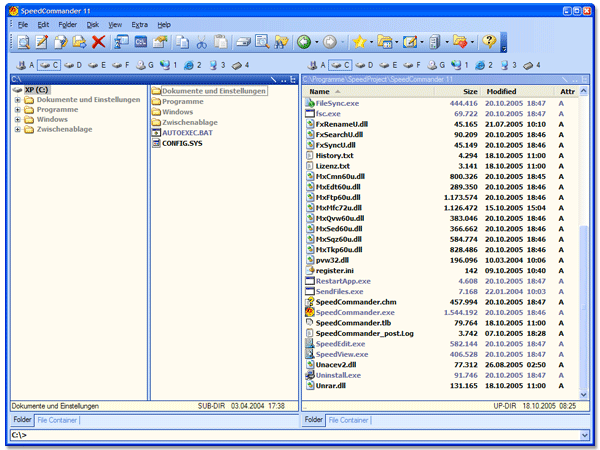This screenshot has width=600, height=450.
Task: Click the red X Delete icon
Action: 98,42
